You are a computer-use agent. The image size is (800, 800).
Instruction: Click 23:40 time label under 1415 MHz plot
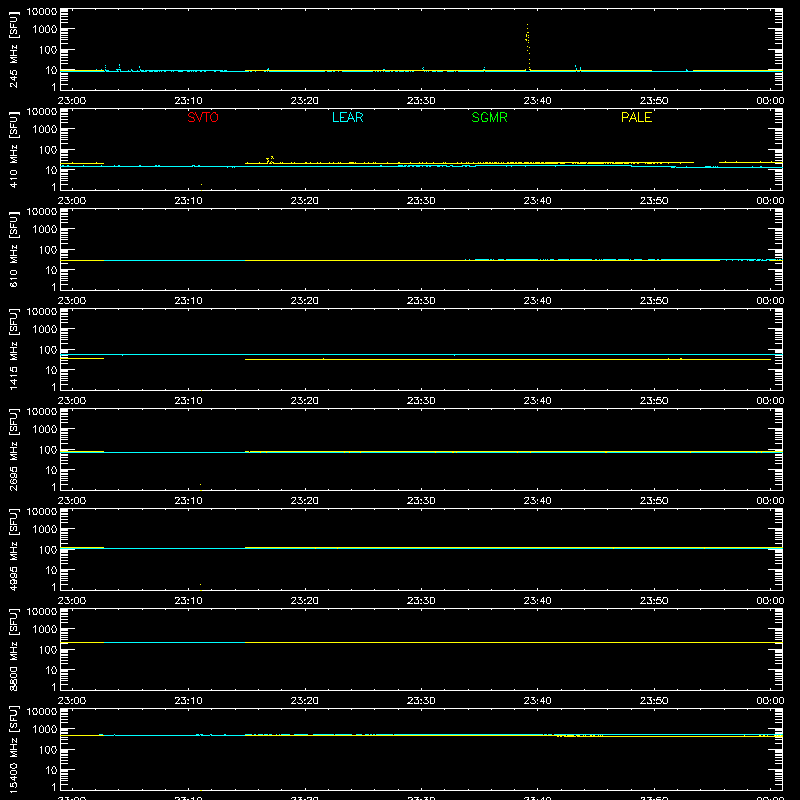point(537,401)
